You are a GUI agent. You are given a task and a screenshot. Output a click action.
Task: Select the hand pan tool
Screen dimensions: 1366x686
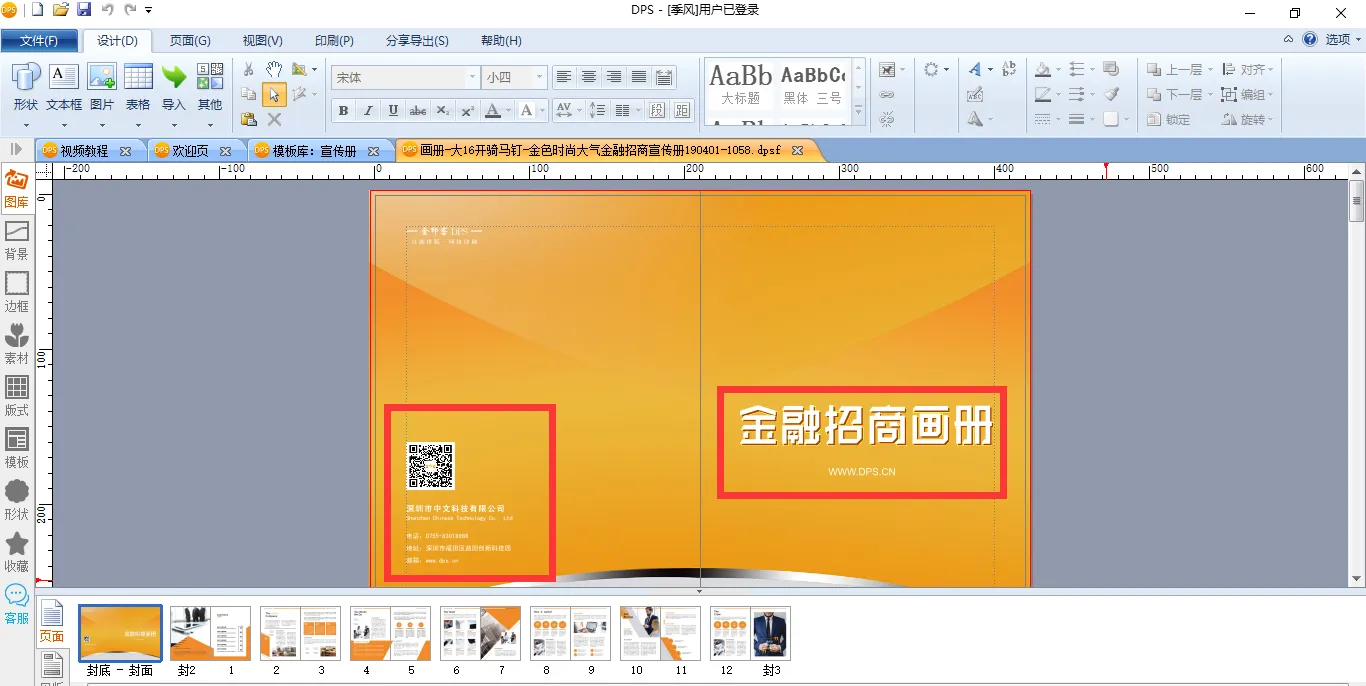[274, 69]
